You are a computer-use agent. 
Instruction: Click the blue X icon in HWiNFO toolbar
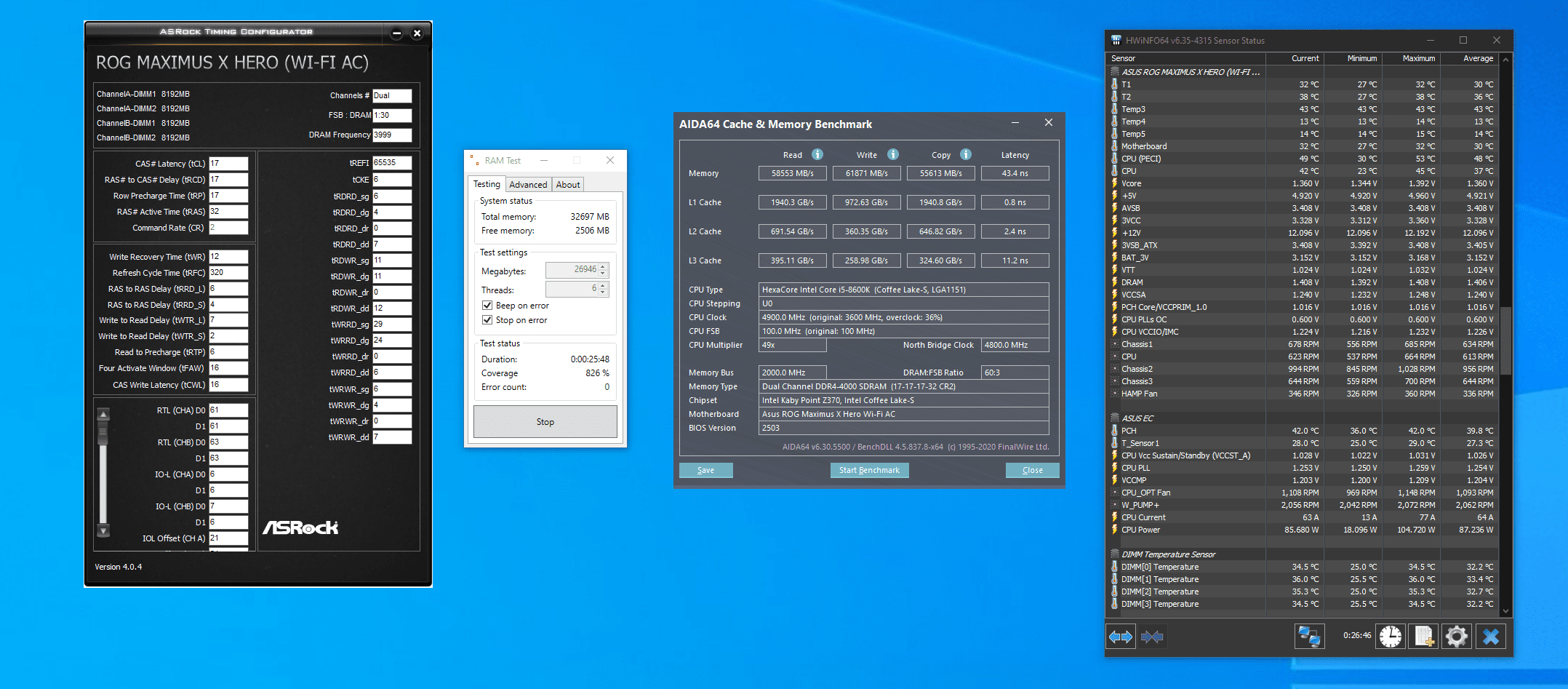coord(1490,637)
